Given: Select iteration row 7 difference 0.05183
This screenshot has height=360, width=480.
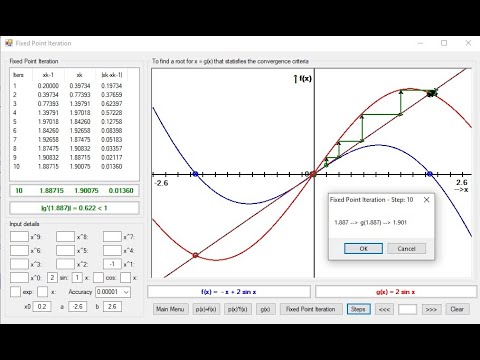Looking at the screenshot, I should tap(112, 140).
